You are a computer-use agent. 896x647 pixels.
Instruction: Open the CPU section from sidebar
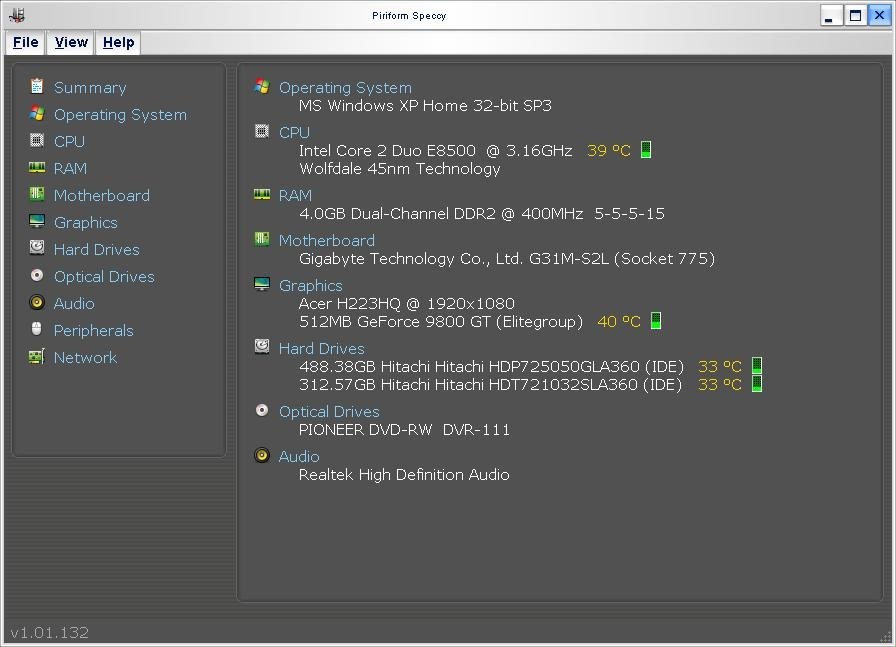click(69, 141)
